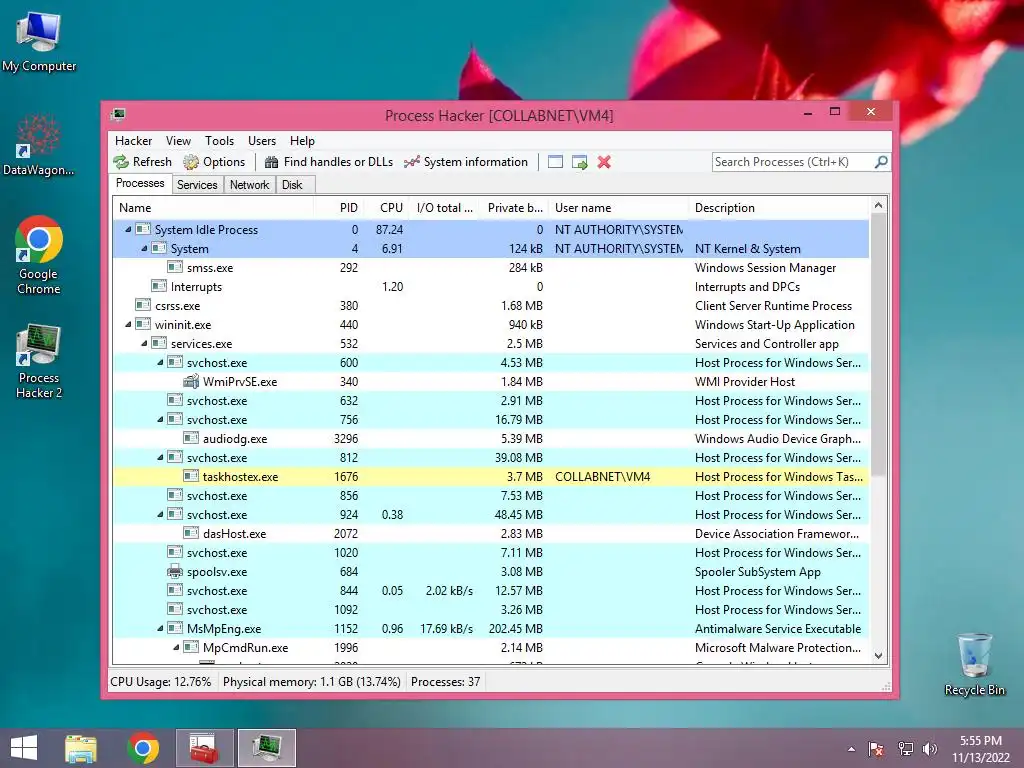The image size is (1024, 768).
Task: Open Google Chrome desktop shortcut
Action: 39,255
